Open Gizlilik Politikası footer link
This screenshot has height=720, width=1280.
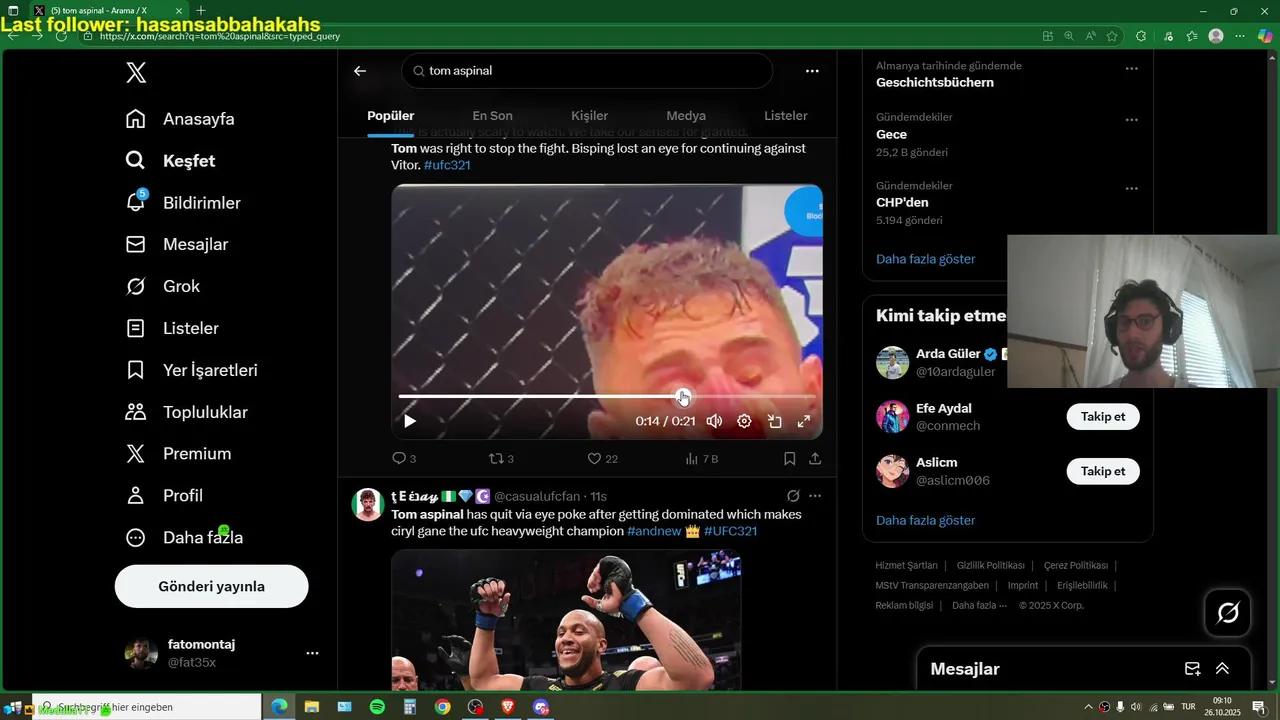[x=990, y=566]
